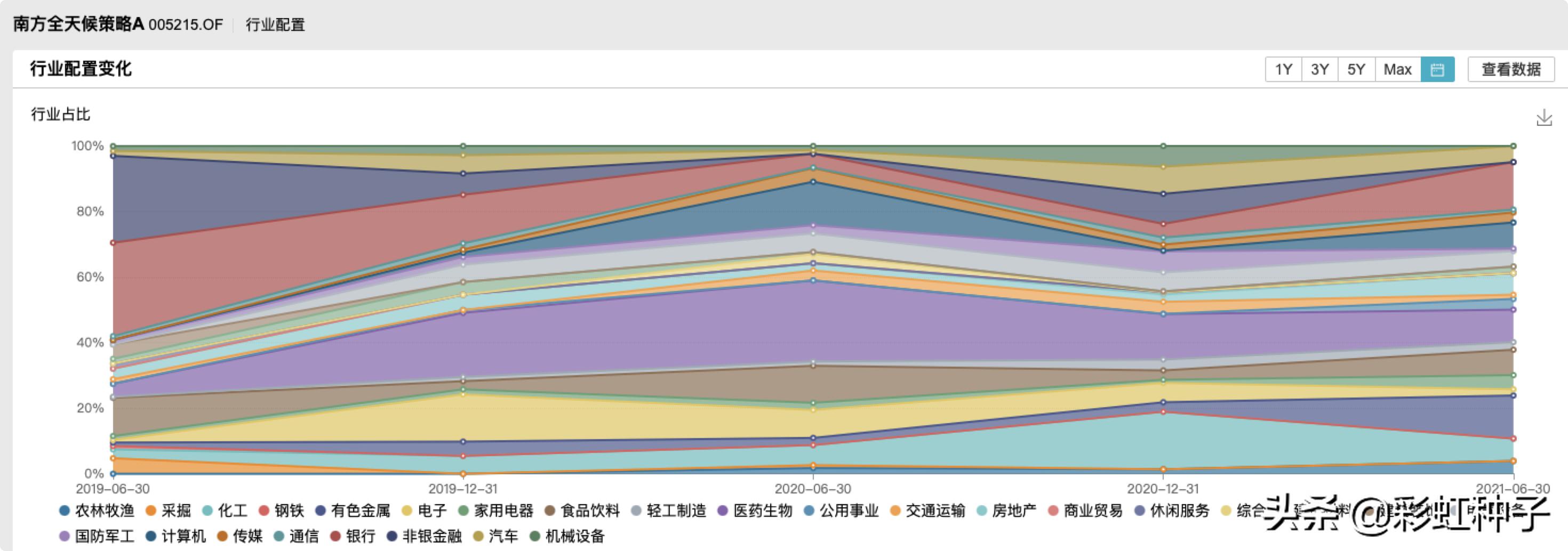Viewport: 1568px width, 551px height.
Task: Toggle the 化工 legend series
Action: (225, 511)
